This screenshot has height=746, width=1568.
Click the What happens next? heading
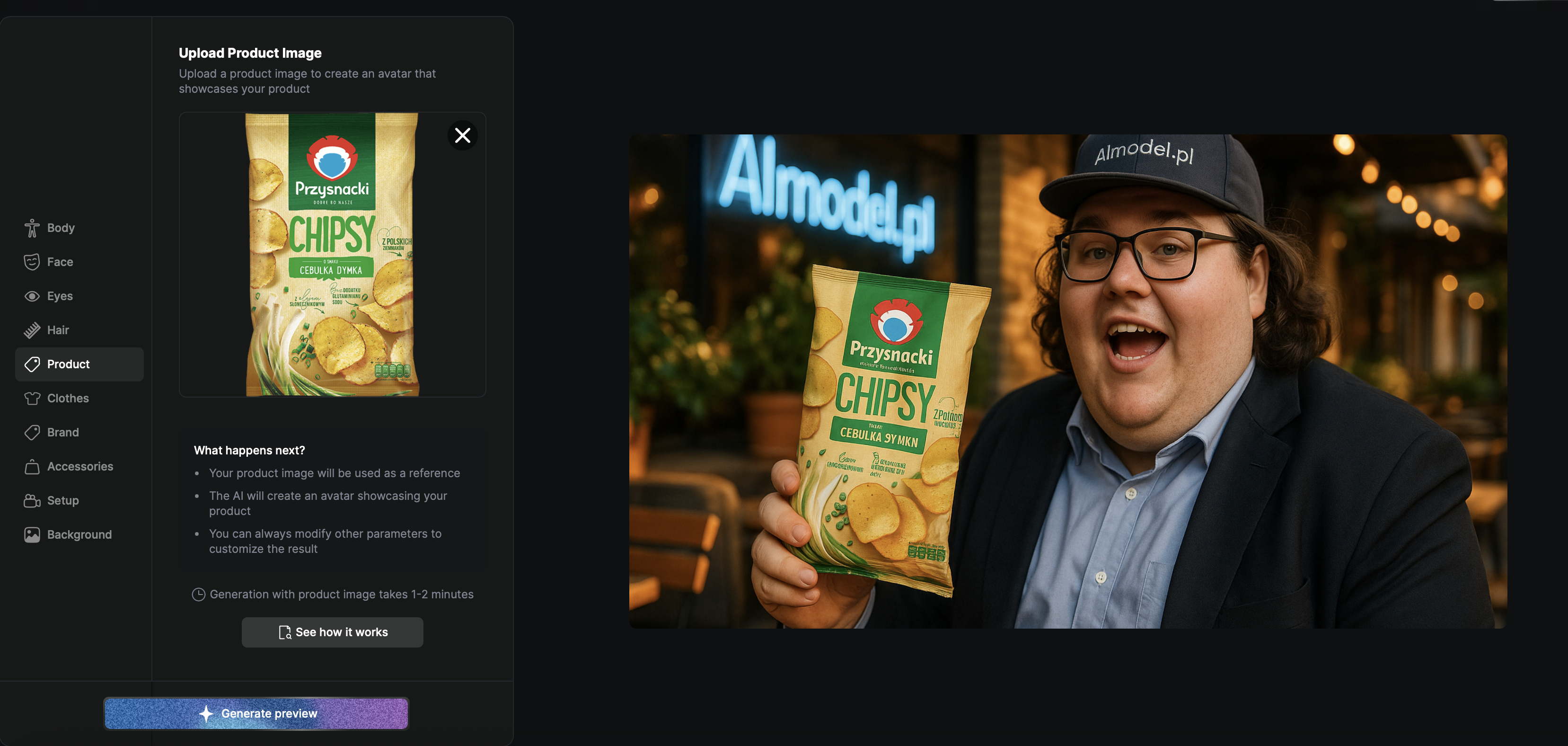pyautogui.click(x=249, y=450)
